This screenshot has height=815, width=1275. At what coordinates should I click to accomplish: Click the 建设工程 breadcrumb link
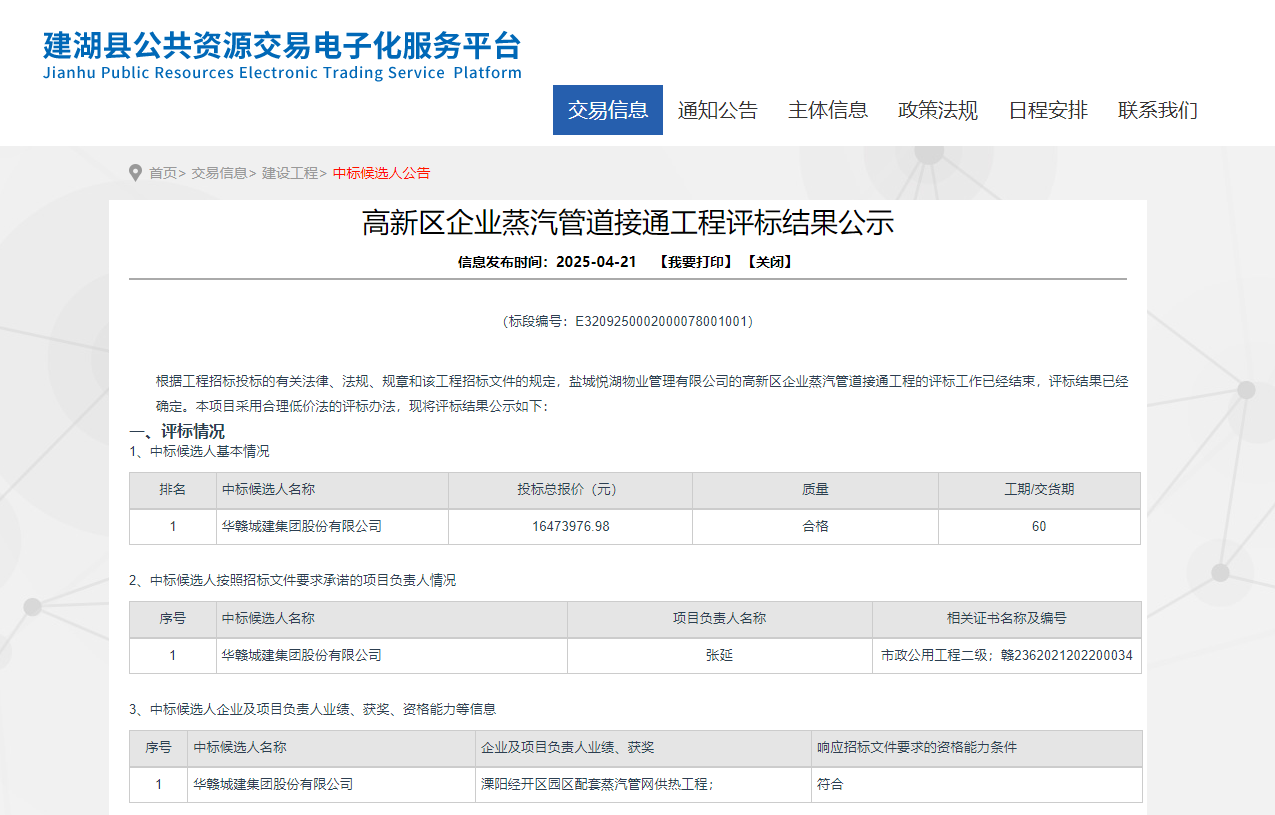(290, 173)
